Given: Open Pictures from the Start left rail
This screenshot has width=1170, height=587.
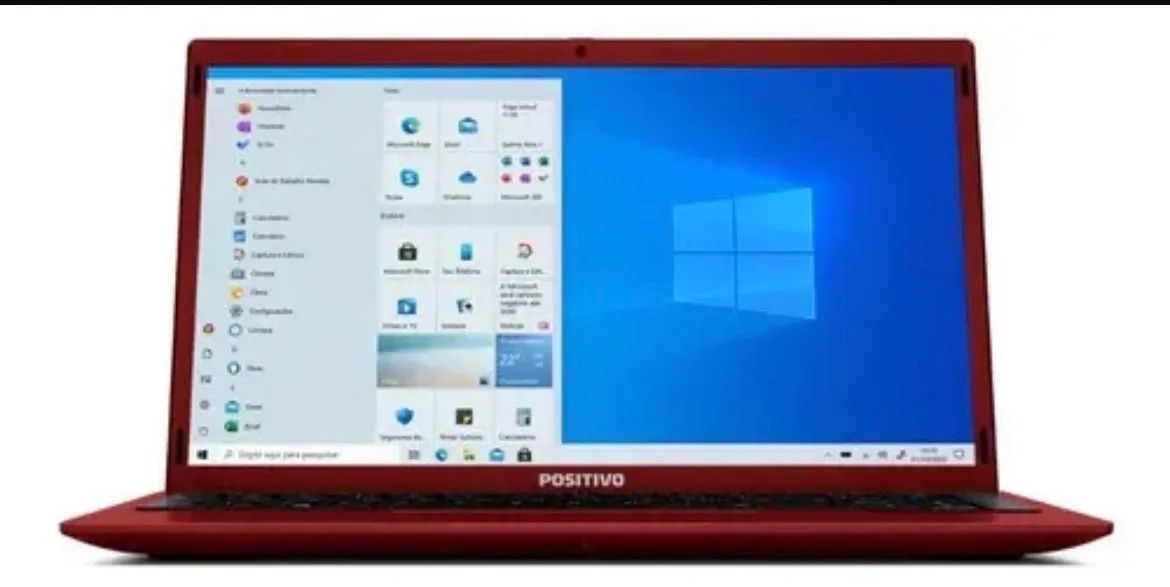Looking at the screenshot, I should tap(206, 379).
